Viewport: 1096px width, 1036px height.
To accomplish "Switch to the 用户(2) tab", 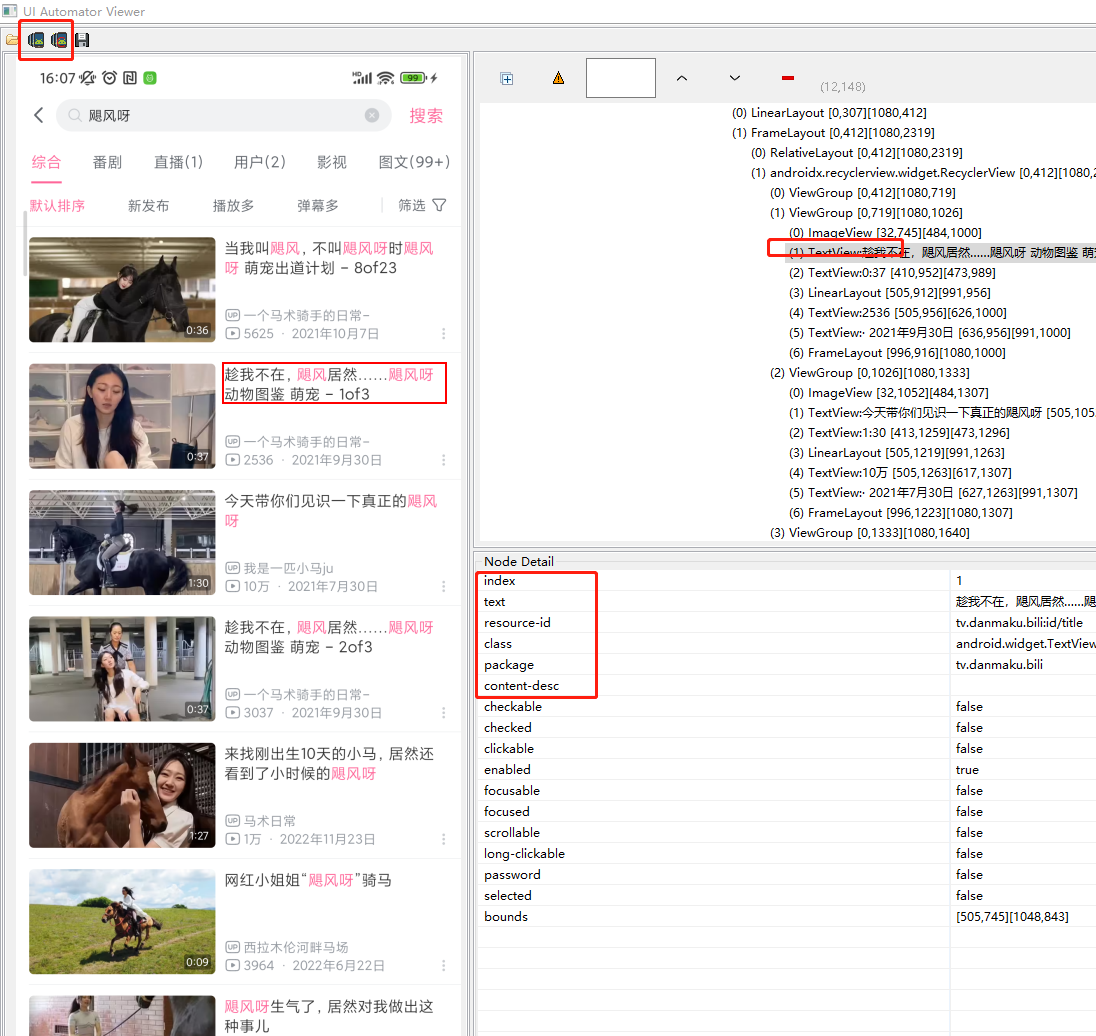I will point(259,162).
